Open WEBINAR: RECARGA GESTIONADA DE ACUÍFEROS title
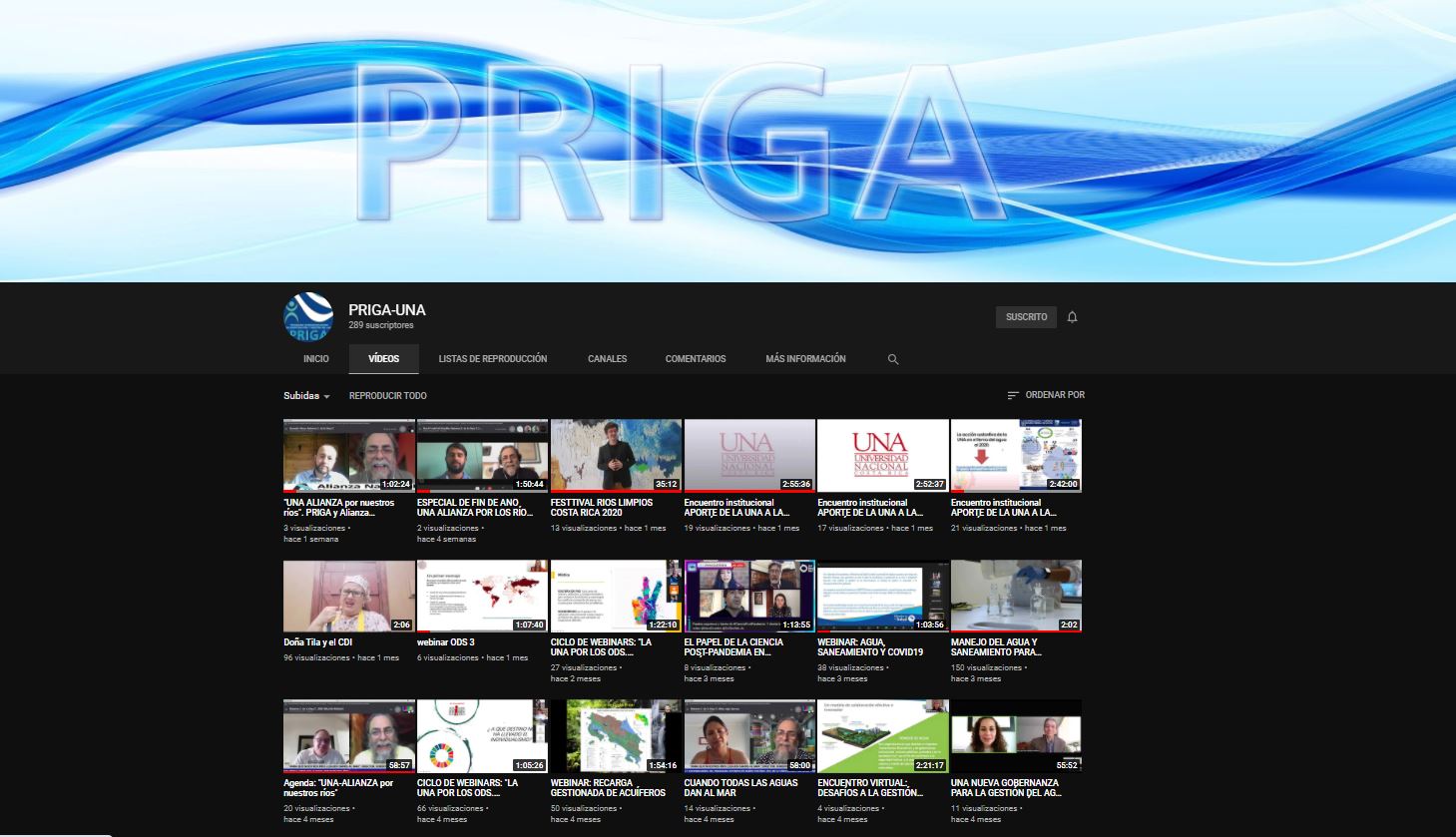The image size is (1456, 837). 609,788
